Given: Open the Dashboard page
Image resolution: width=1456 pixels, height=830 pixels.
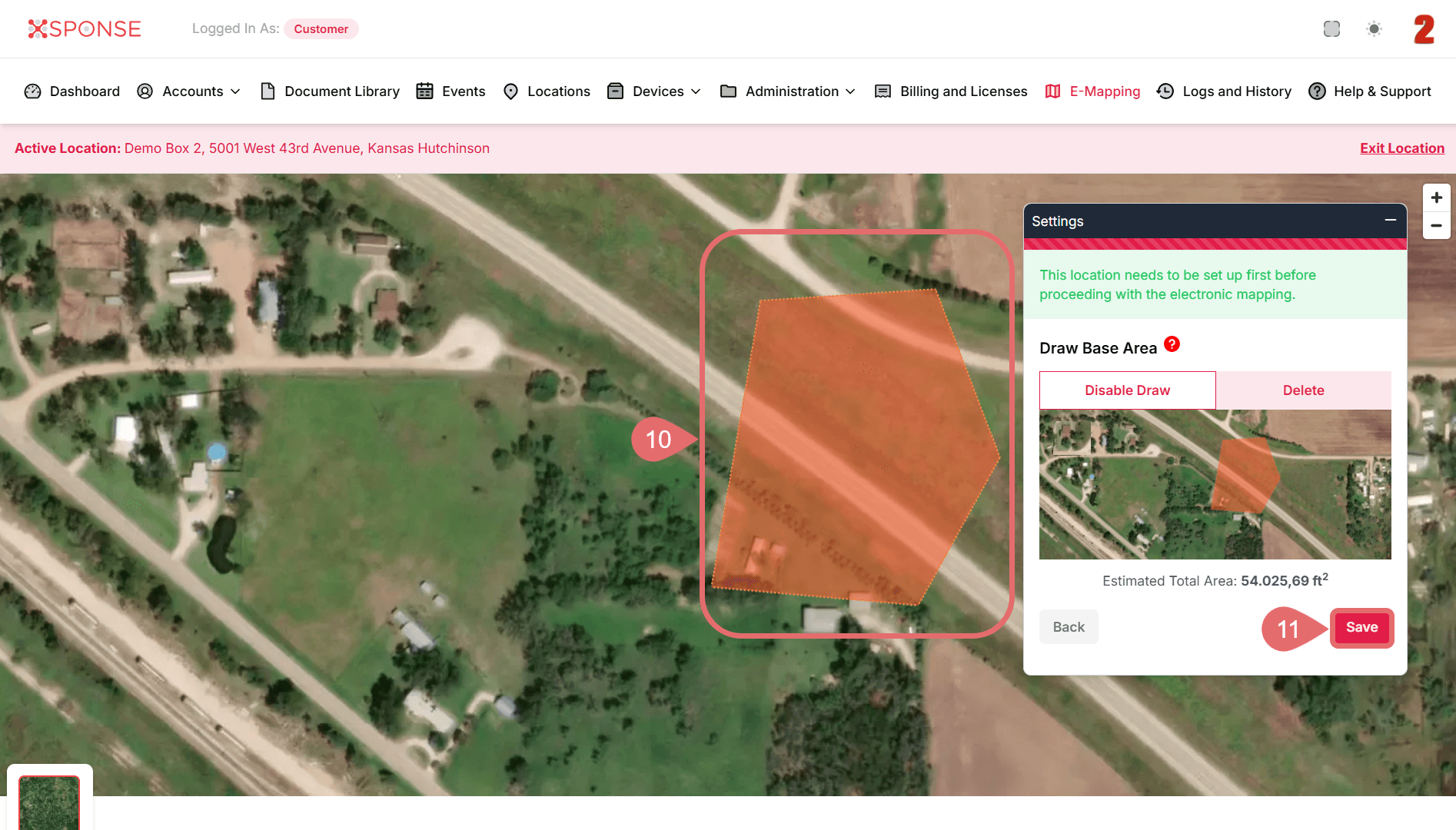Looking at the screenshot, I should (x=72, y=91).
